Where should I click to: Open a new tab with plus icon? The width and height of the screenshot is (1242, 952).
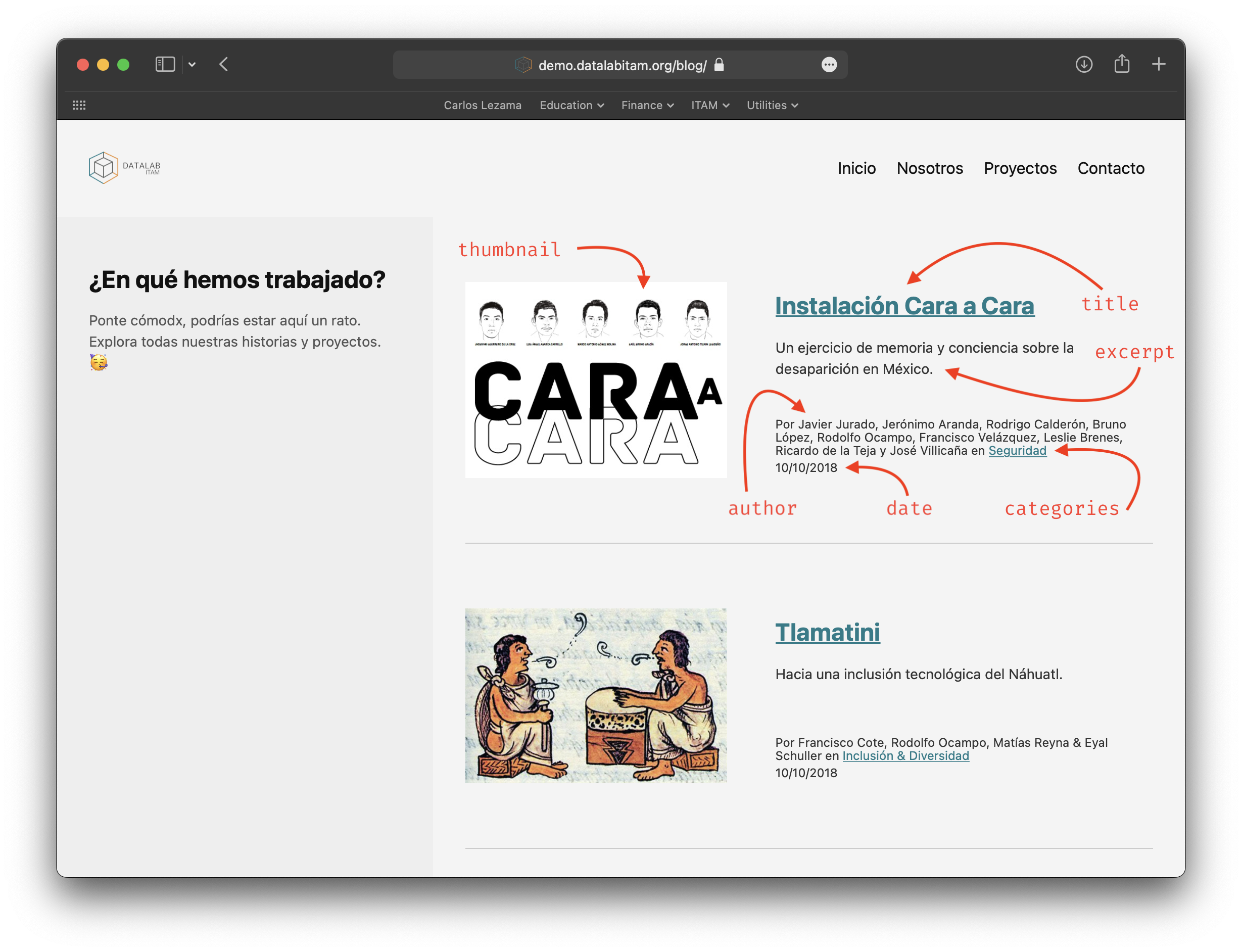point(1158,64)
